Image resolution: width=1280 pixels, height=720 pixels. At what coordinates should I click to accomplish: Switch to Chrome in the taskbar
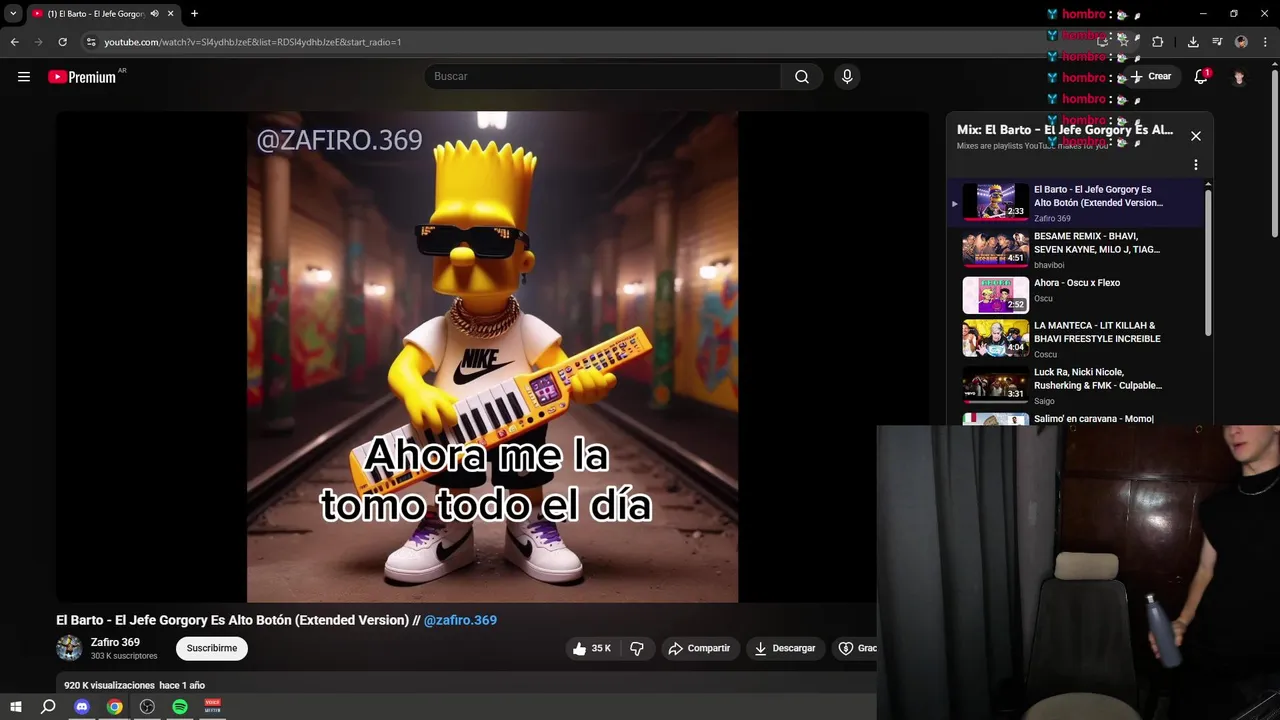tap(115, 707)
